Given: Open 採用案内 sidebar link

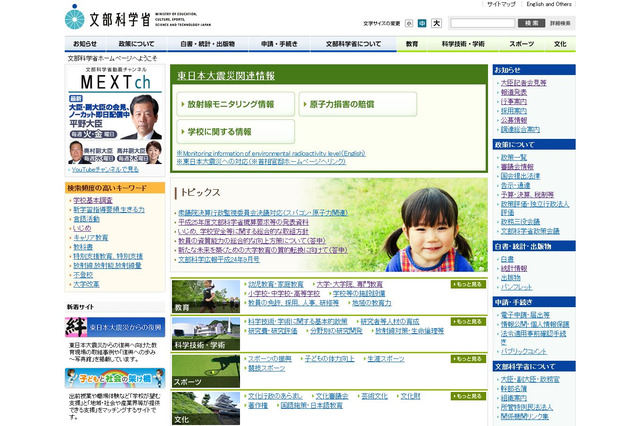Looking at the screenshot, I should 514,111.
